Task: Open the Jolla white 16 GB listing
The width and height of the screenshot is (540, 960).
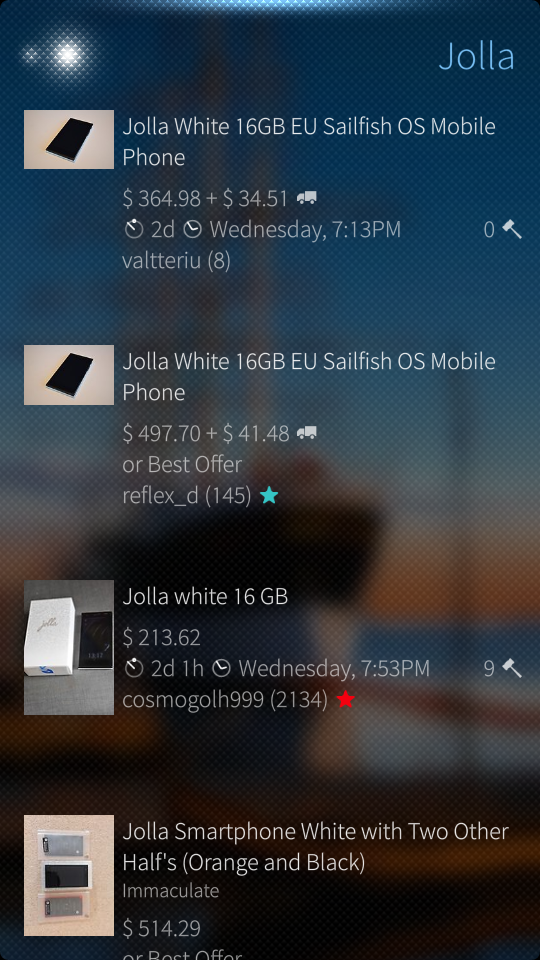Action: tap(270, 647)
